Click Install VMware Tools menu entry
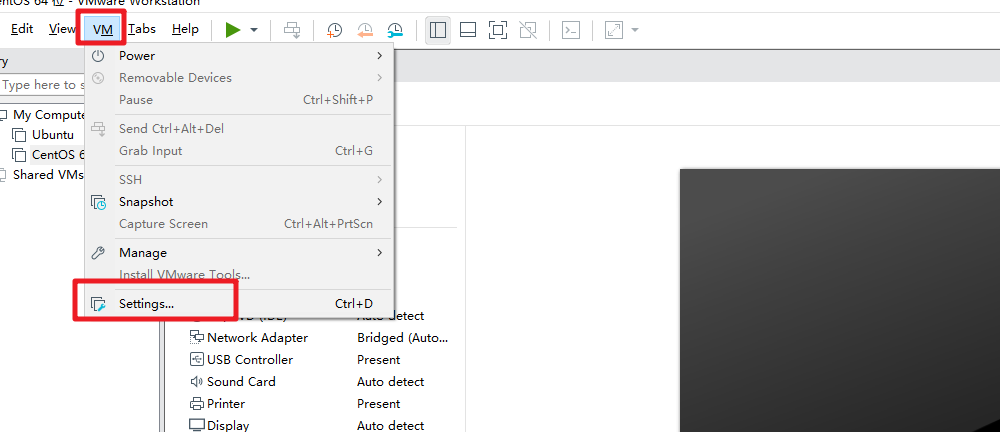 [x=240, y=275]
